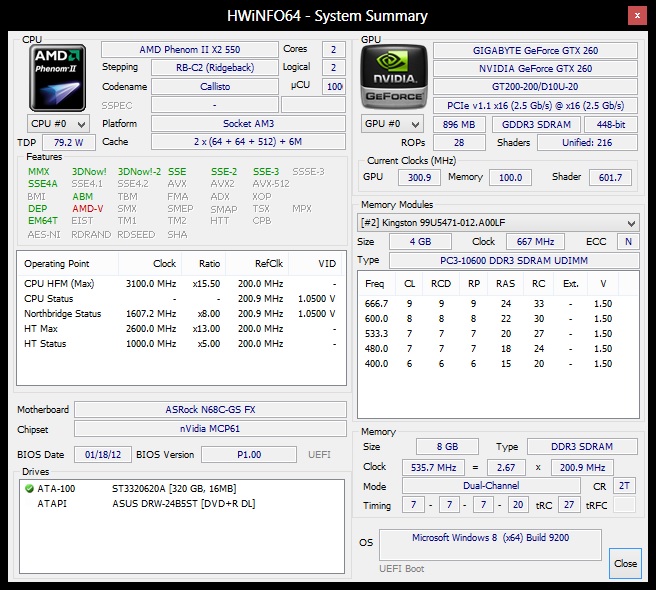This screenshot has width=656, height=590.
Task: Click the Dual-Channel mode field
Action: 491,485
